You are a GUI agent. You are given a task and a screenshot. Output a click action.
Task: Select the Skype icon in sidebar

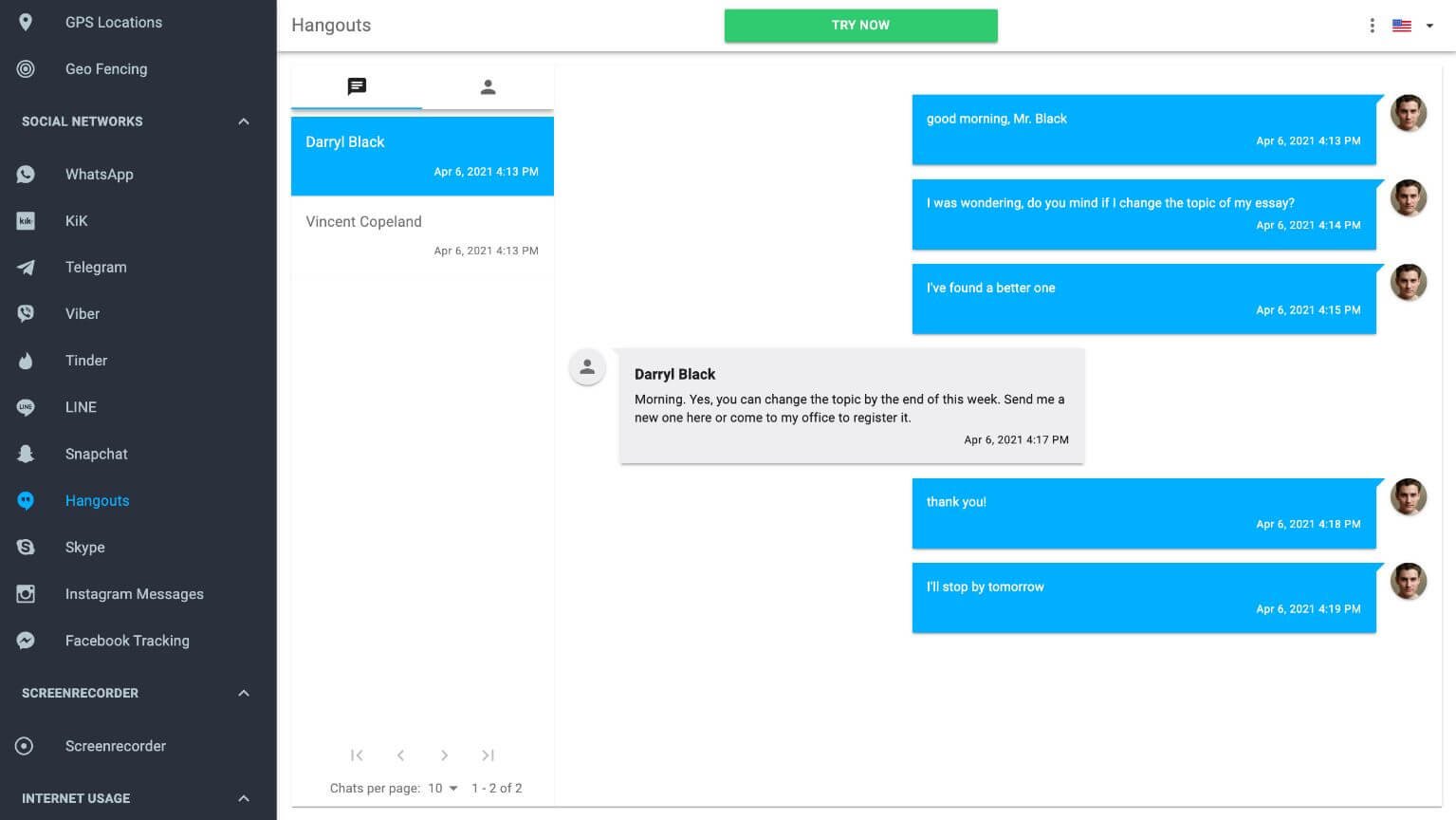coord(26,548)
